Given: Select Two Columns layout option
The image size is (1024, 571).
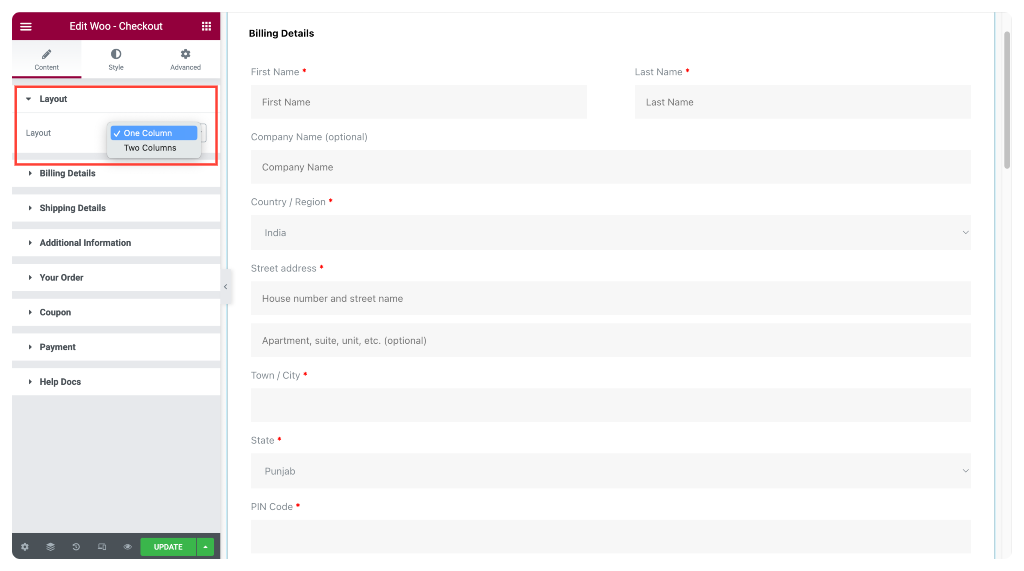Looking at the screenshot, I should click(150, 148).
